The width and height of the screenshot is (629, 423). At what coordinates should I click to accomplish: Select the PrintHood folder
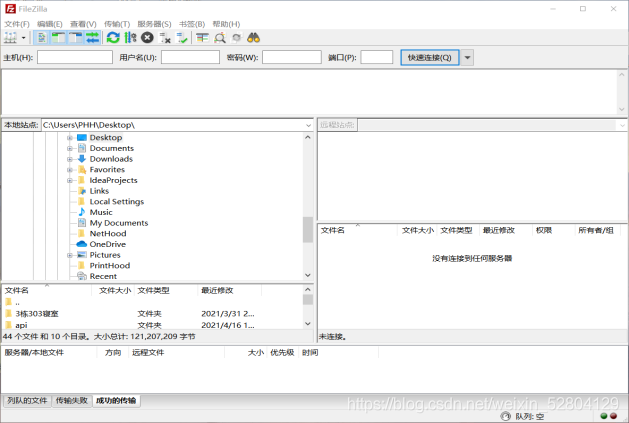[x=110, y=266]
